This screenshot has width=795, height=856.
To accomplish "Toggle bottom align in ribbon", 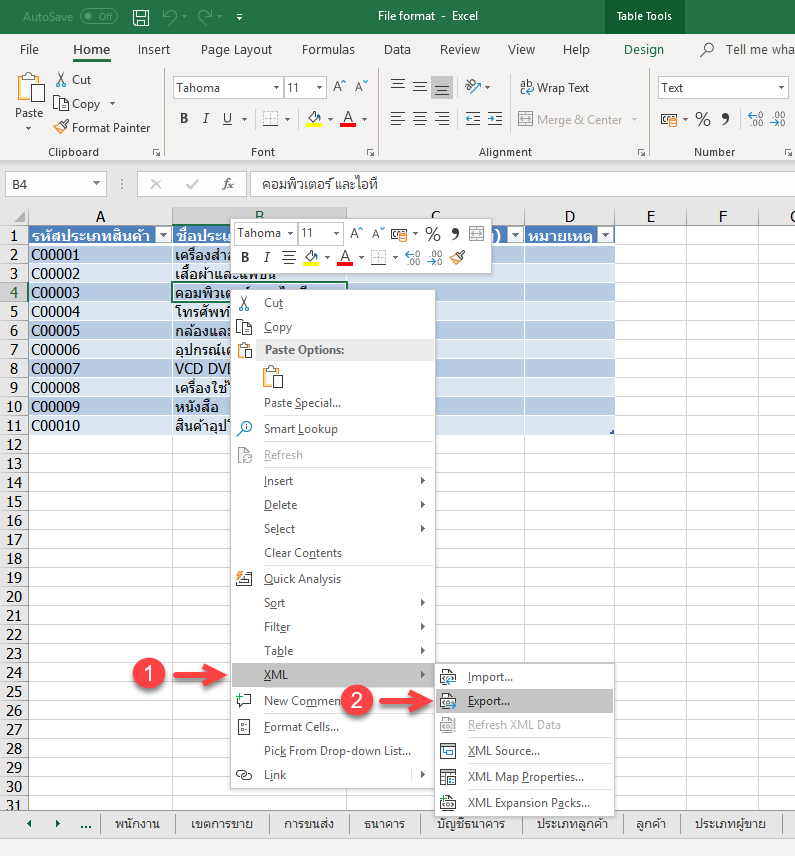I will pos(442,87).
